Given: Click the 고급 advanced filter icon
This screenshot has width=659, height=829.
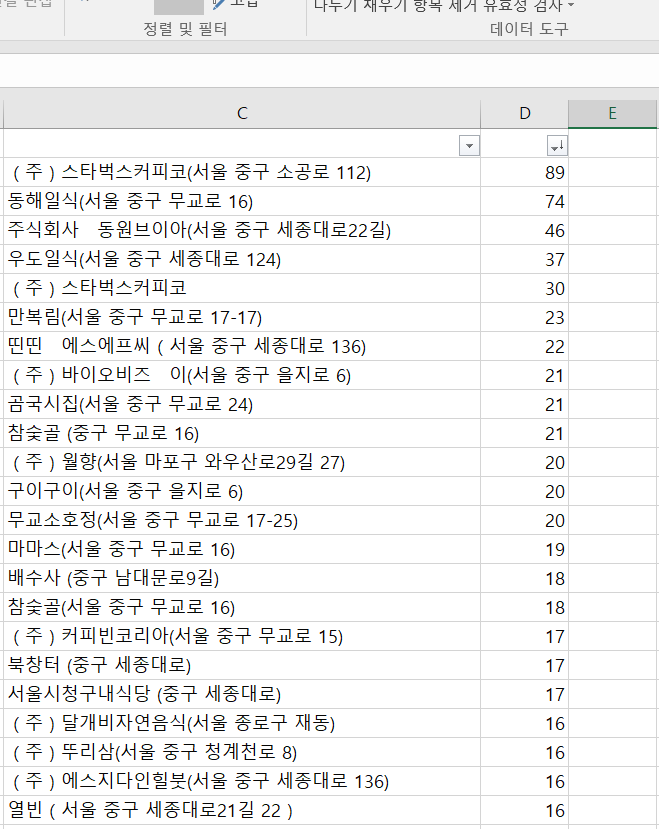Looking at the screenshot, I should click(219, 5).
